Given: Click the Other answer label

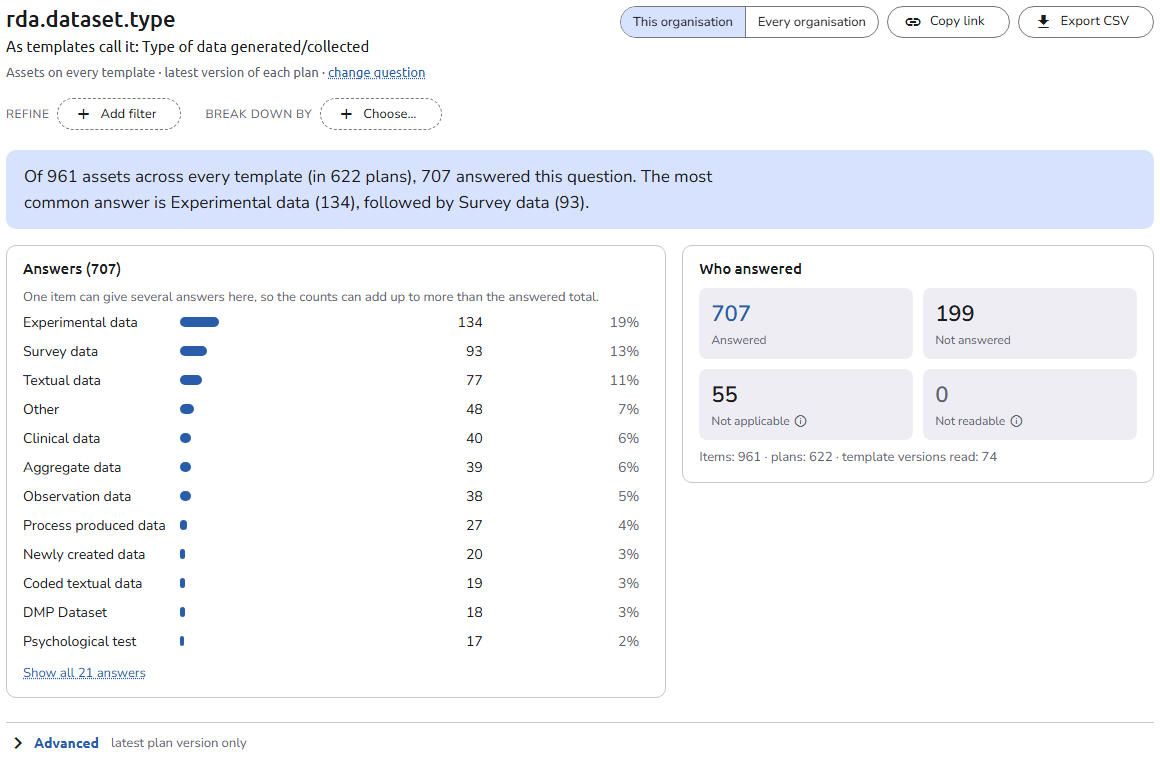Looking at the screenshot, I should pos(41,409).
